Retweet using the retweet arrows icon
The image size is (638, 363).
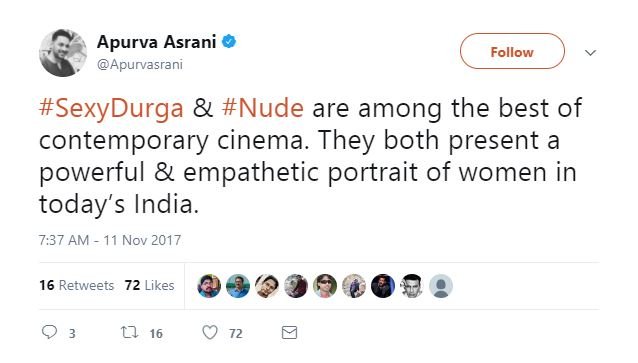pyautogui.click(x=129, y=332)
